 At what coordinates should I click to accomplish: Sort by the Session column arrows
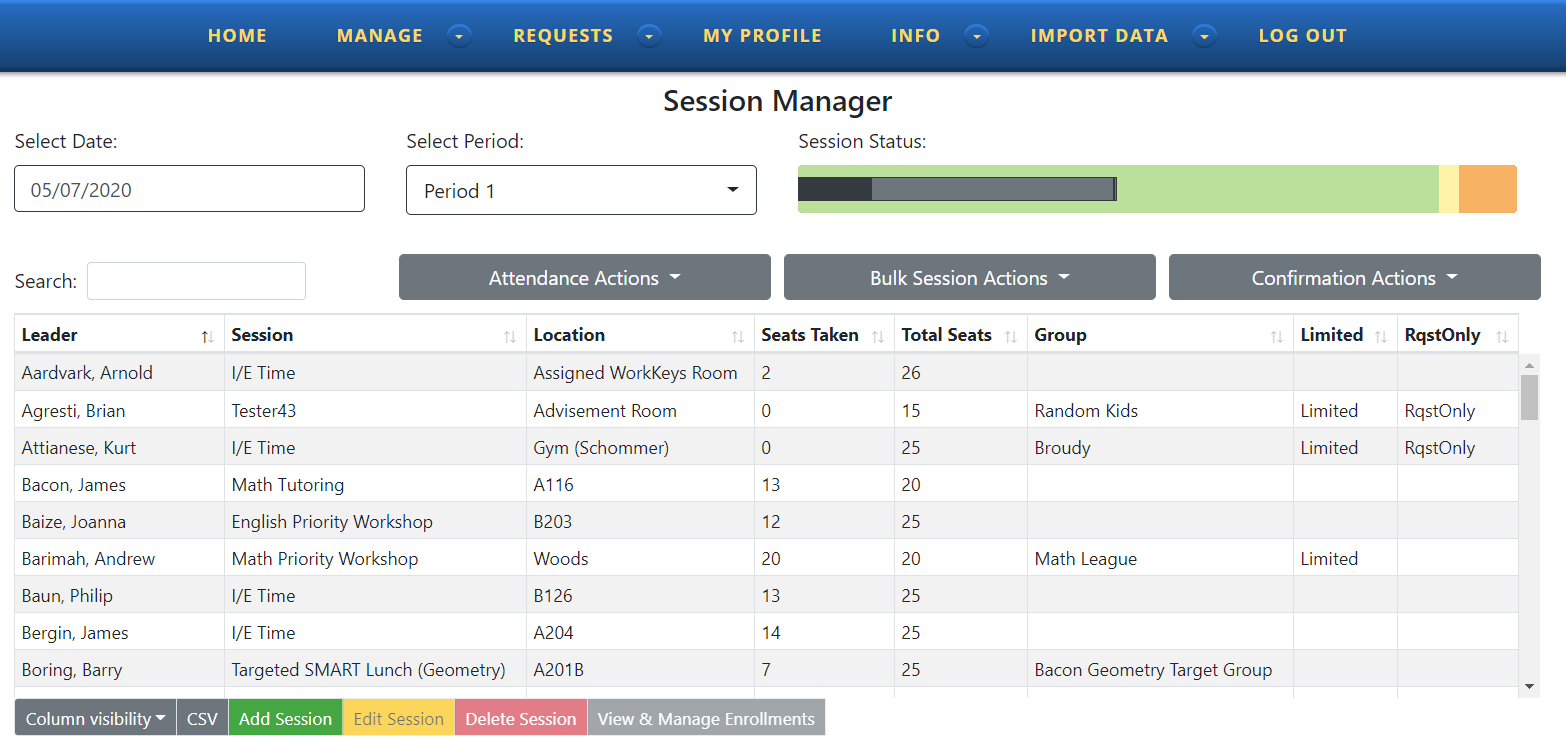tap(510, 337)
